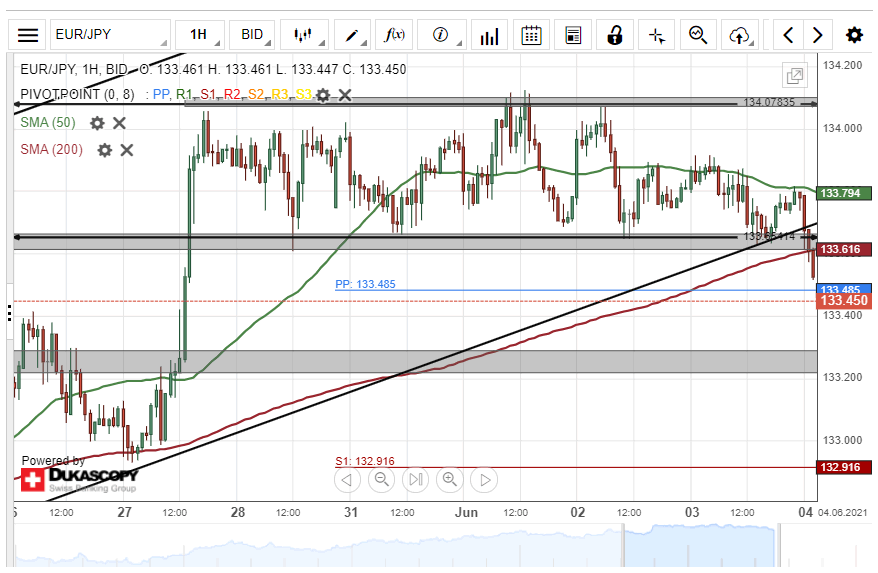Screen dimensions: 878x573
Task: Pop out chart into new window
Action: [795, 76]
